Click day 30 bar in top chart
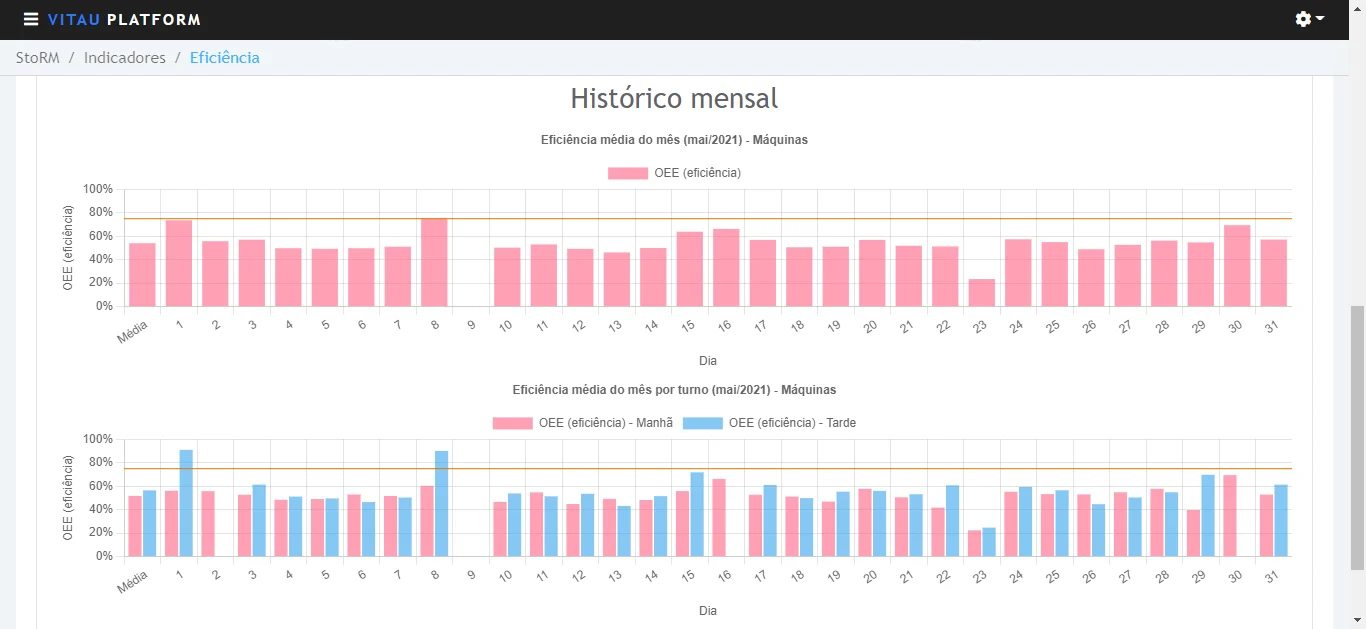Screen dimensions: 1366x629 1237,266
